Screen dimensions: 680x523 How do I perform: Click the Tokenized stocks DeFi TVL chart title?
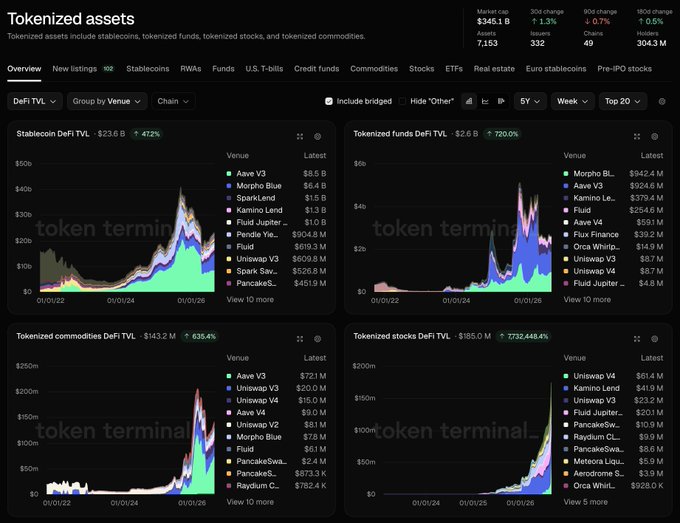pyautogui.click(x=402, y=336)
